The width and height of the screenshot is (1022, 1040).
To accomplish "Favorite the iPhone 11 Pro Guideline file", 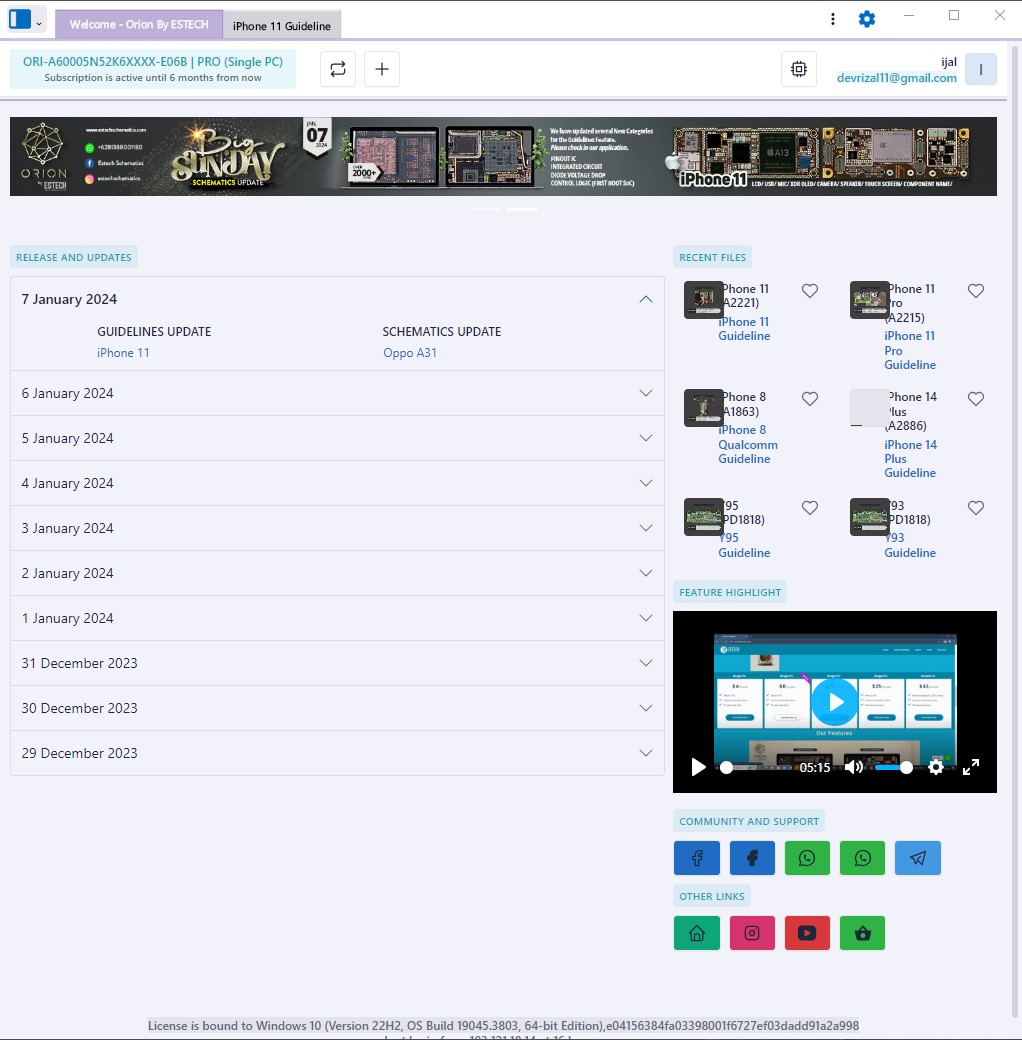I will click(x=976, y=291).
